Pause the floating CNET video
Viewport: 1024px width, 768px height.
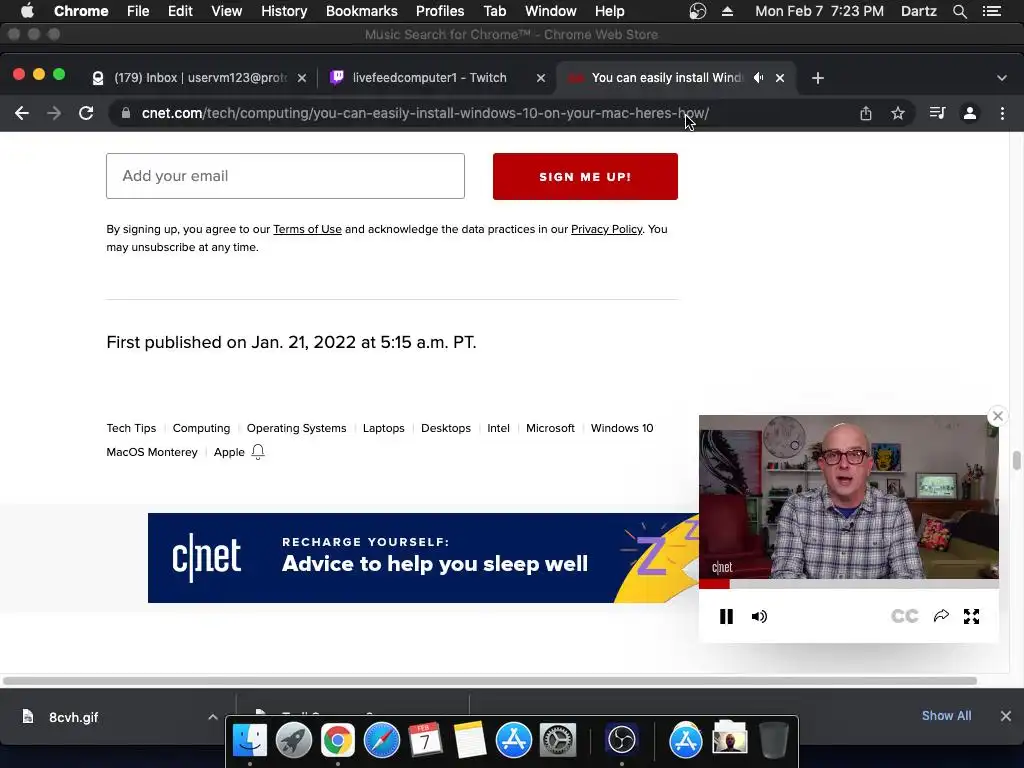pyautogui.click(x=726, y=616)
